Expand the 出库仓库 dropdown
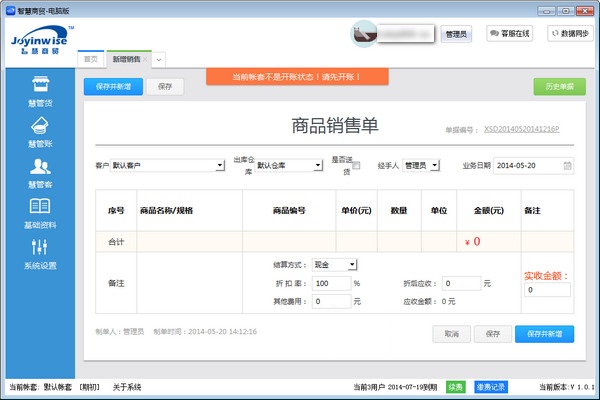 point(318,165)
